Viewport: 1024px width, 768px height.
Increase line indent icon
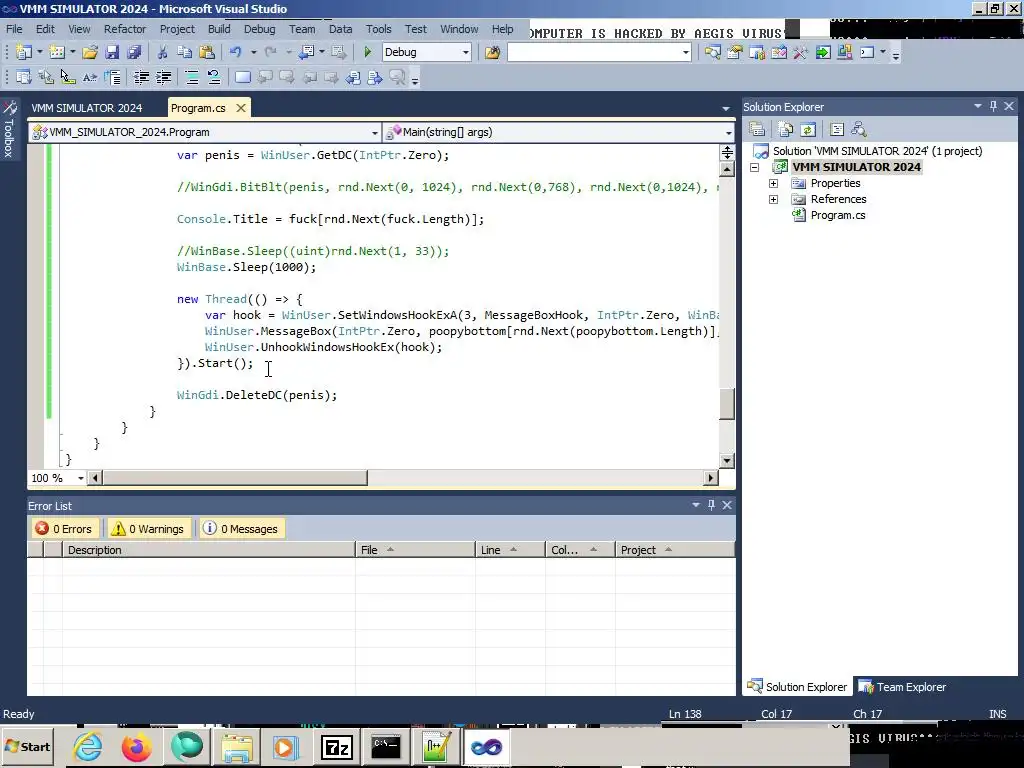163,78
